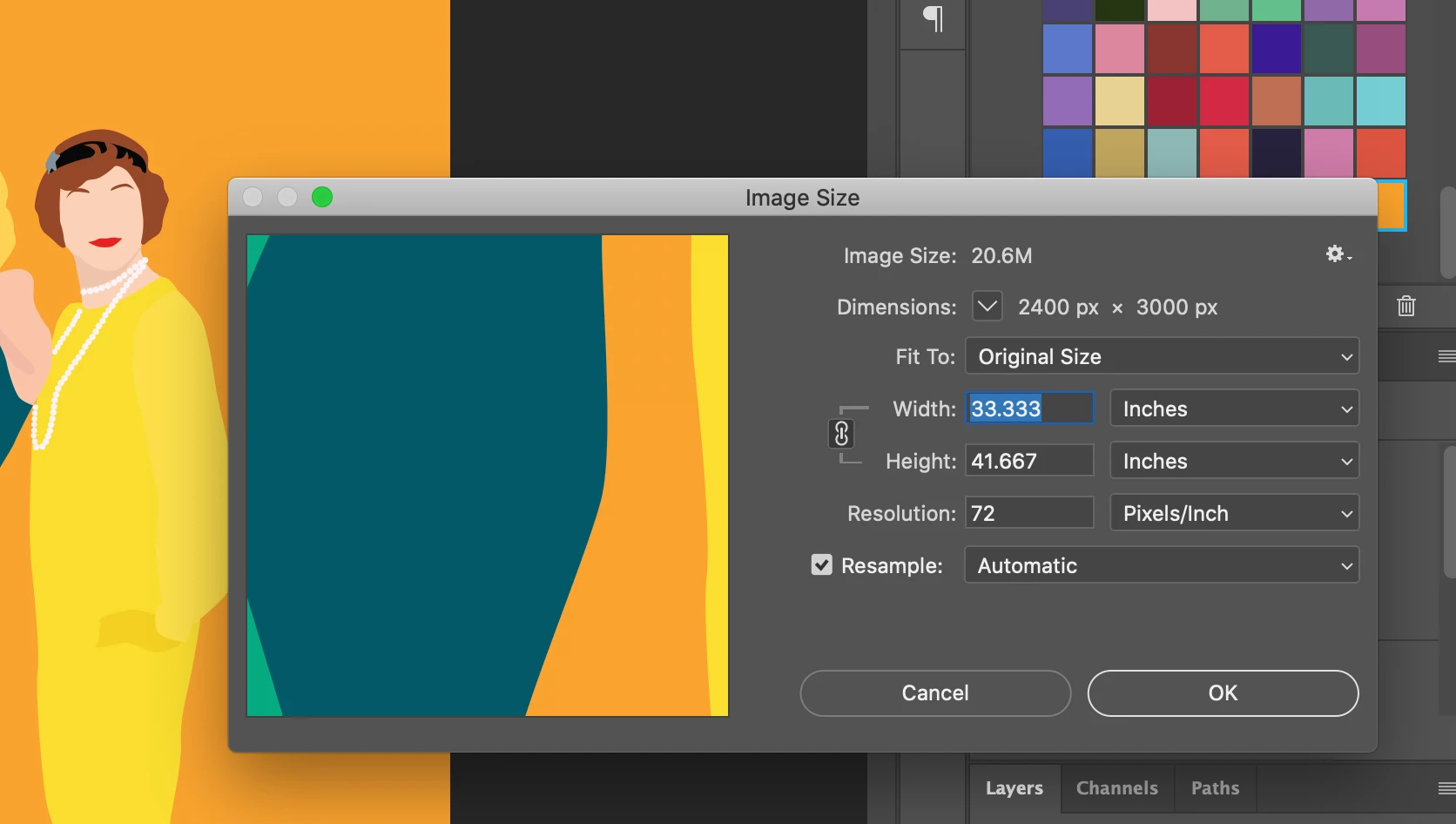Select the dark teal green swatch

pyautogui.click(x=1329, y=49)
